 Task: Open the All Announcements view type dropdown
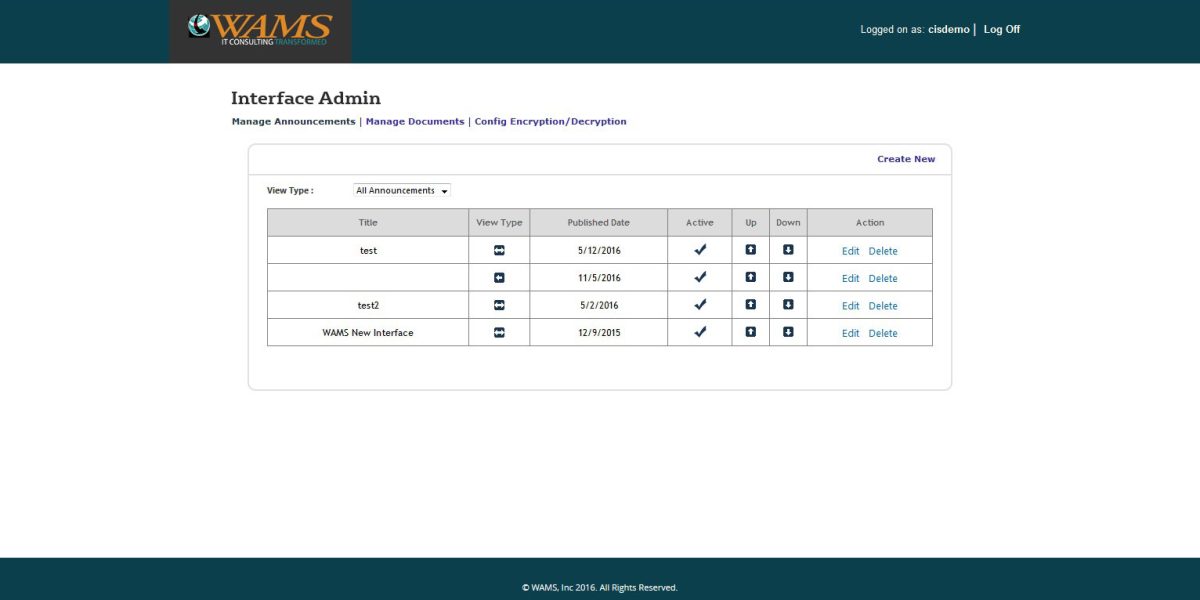tap(400, 190)
